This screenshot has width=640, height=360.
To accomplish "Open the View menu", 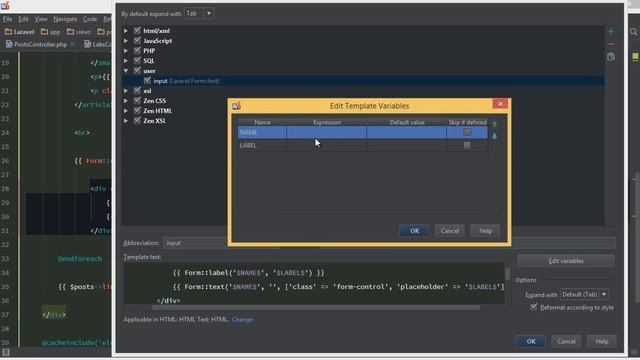I will click(41, 19).
